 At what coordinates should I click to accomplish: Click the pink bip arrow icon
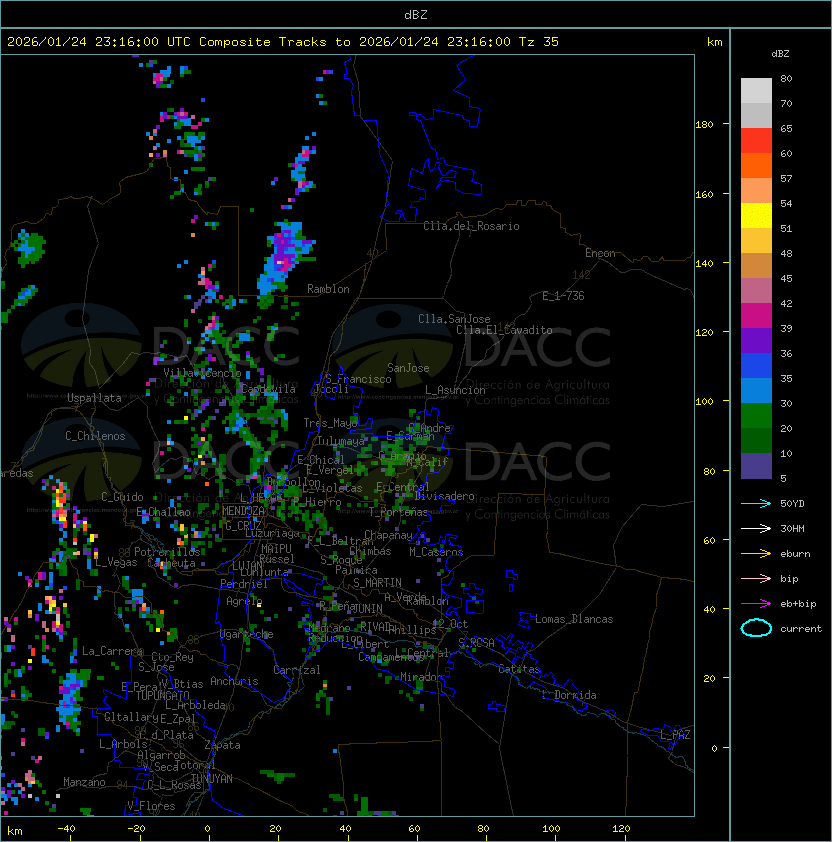[x=756, y=578]
